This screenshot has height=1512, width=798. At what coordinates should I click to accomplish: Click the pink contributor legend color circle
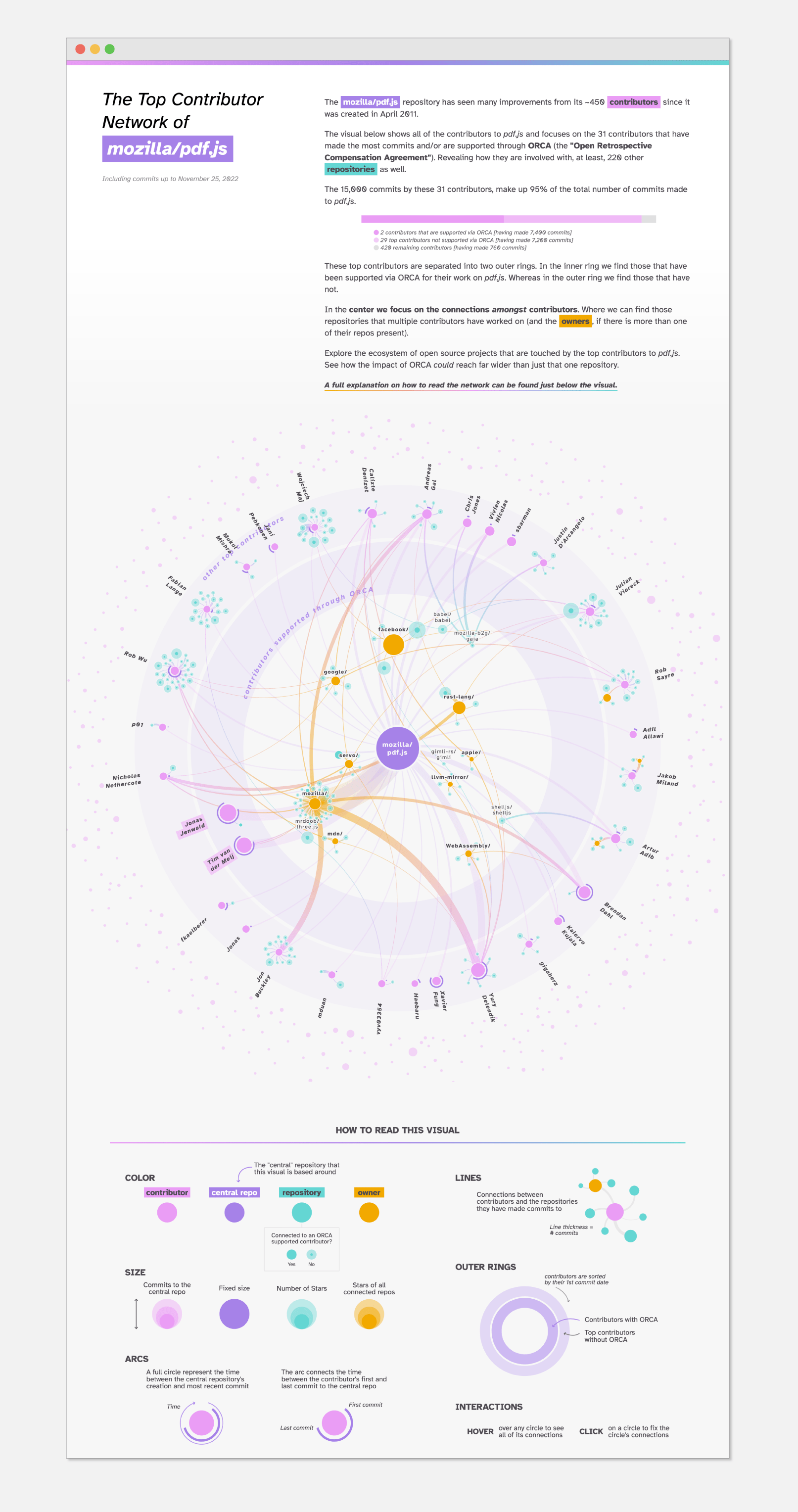[x=167, y=1212]
